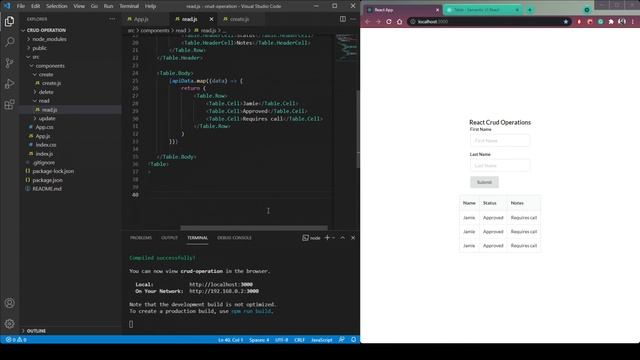Open the browser three-dot menu
640x360 pixels.
pyautogui.click(x=633, y=22)
